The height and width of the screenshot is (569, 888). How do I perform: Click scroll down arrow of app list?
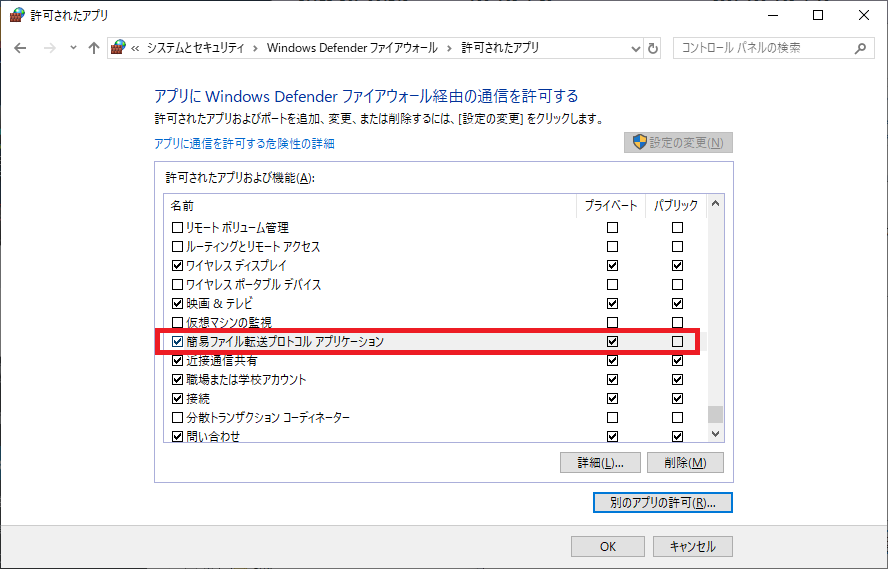coord(715,434)
